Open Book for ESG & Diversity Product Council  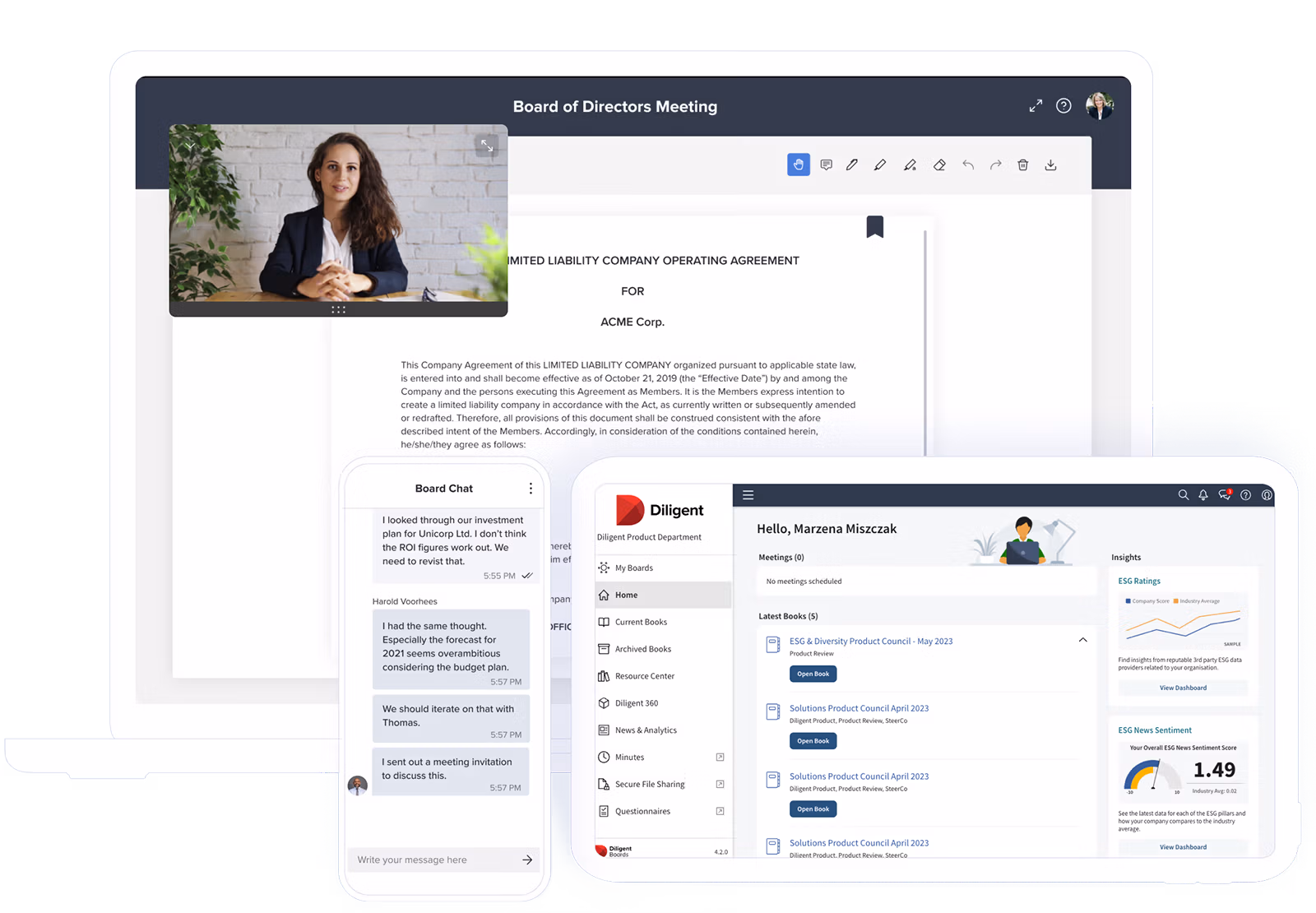813,674
